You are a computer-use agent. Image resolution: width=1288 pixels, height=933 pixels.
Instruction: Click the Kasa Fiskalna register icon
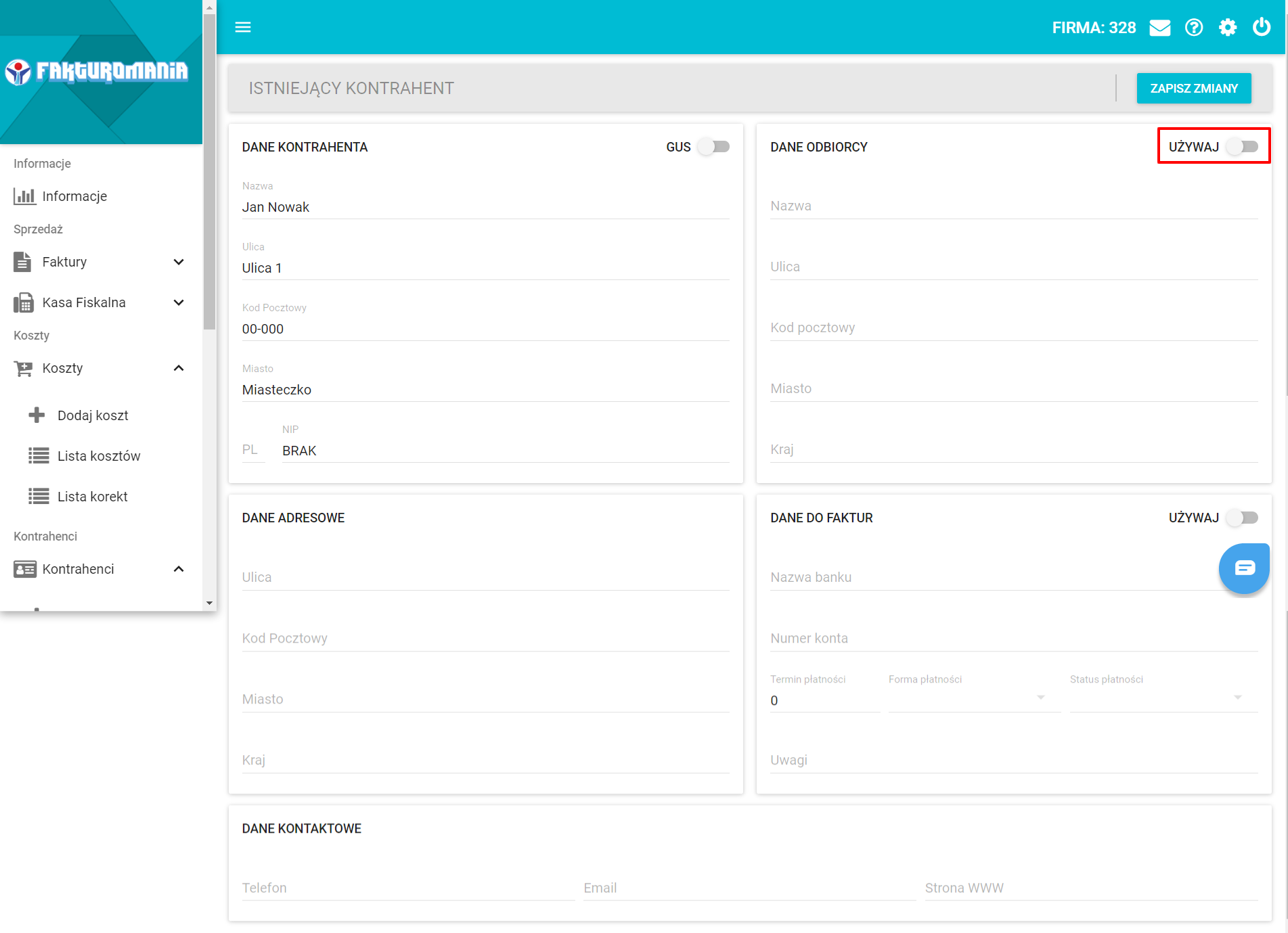click(24, 302)
